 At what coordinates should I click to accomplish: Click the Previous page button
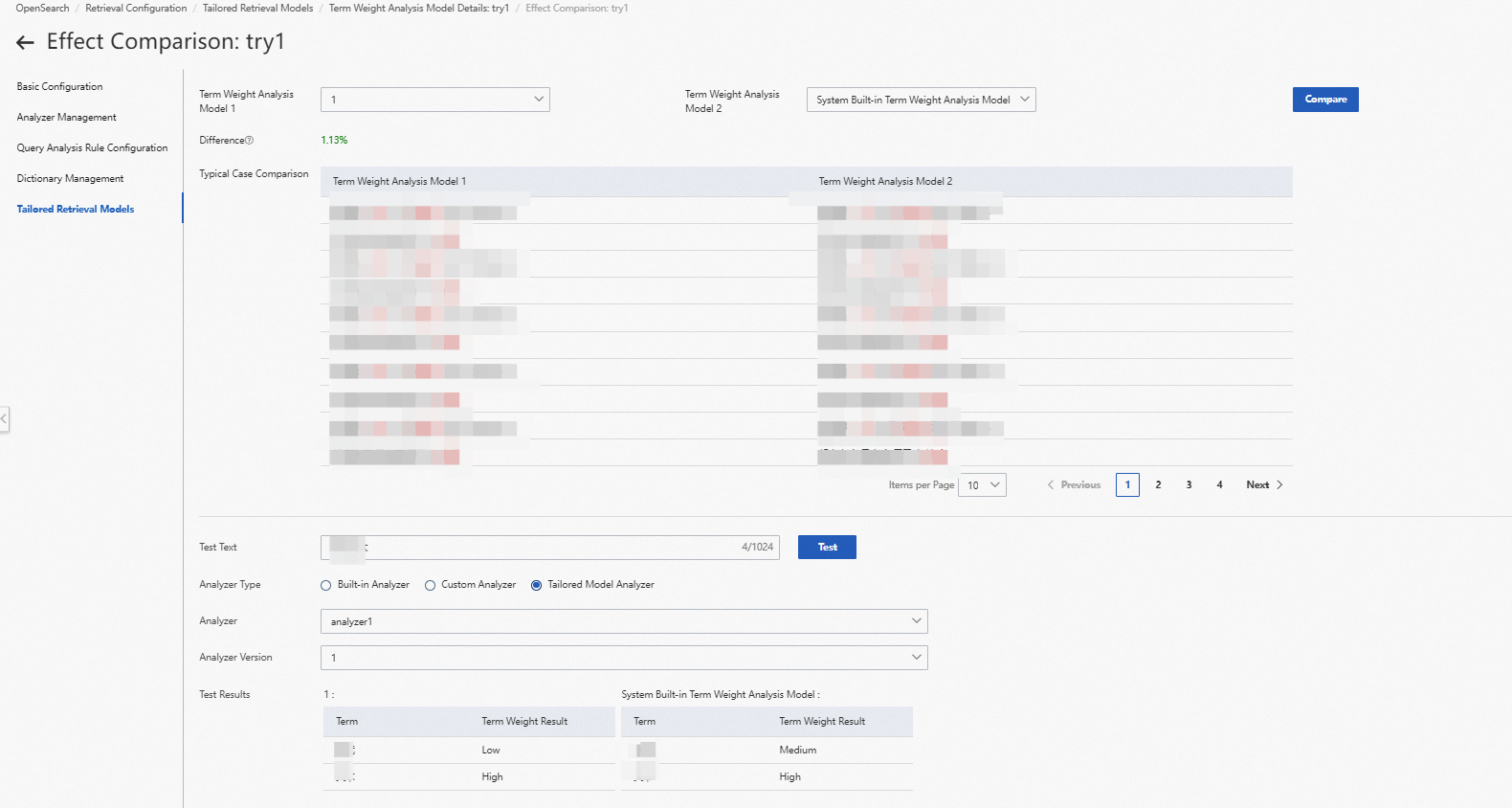[x=1074, y=485]
